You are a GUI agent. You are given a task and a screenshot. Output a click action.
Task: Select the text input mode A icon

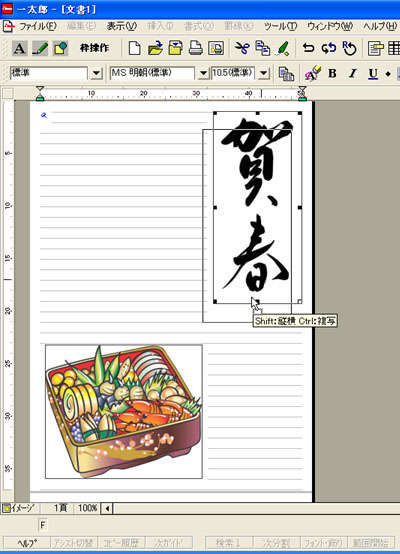click(19, 48)
